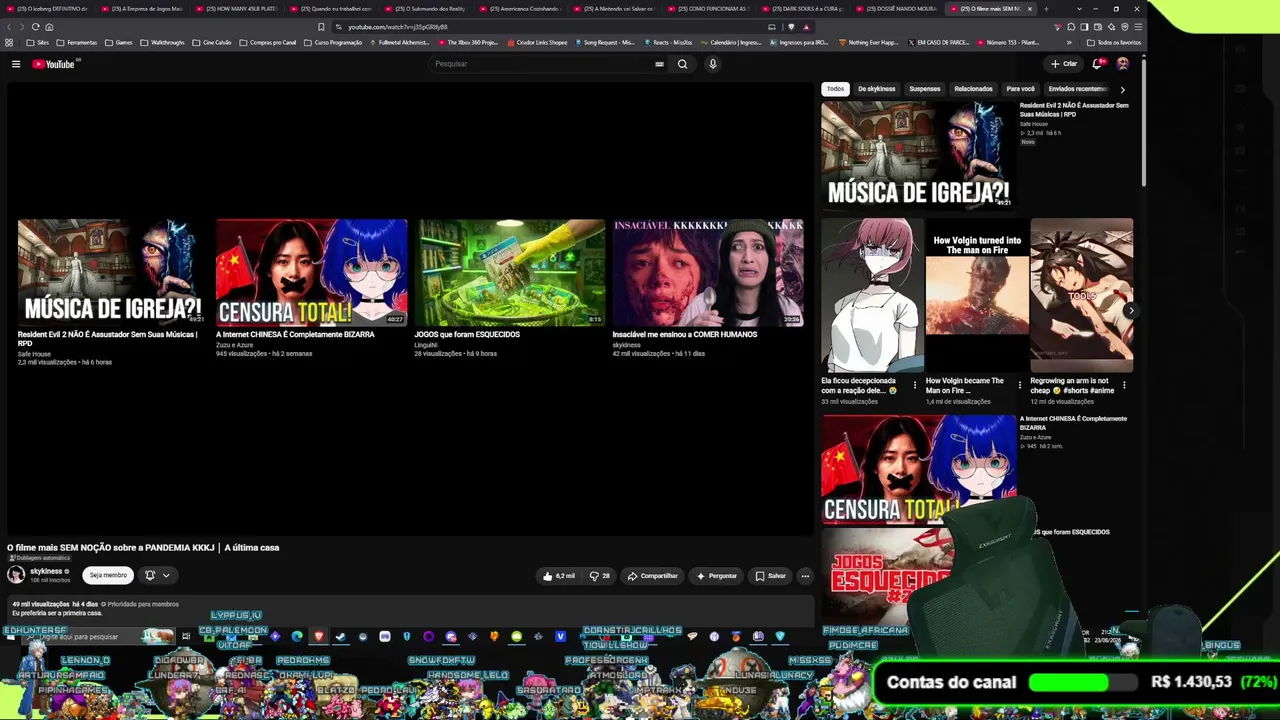Open the Task View taskbar icon

point(186,636)
